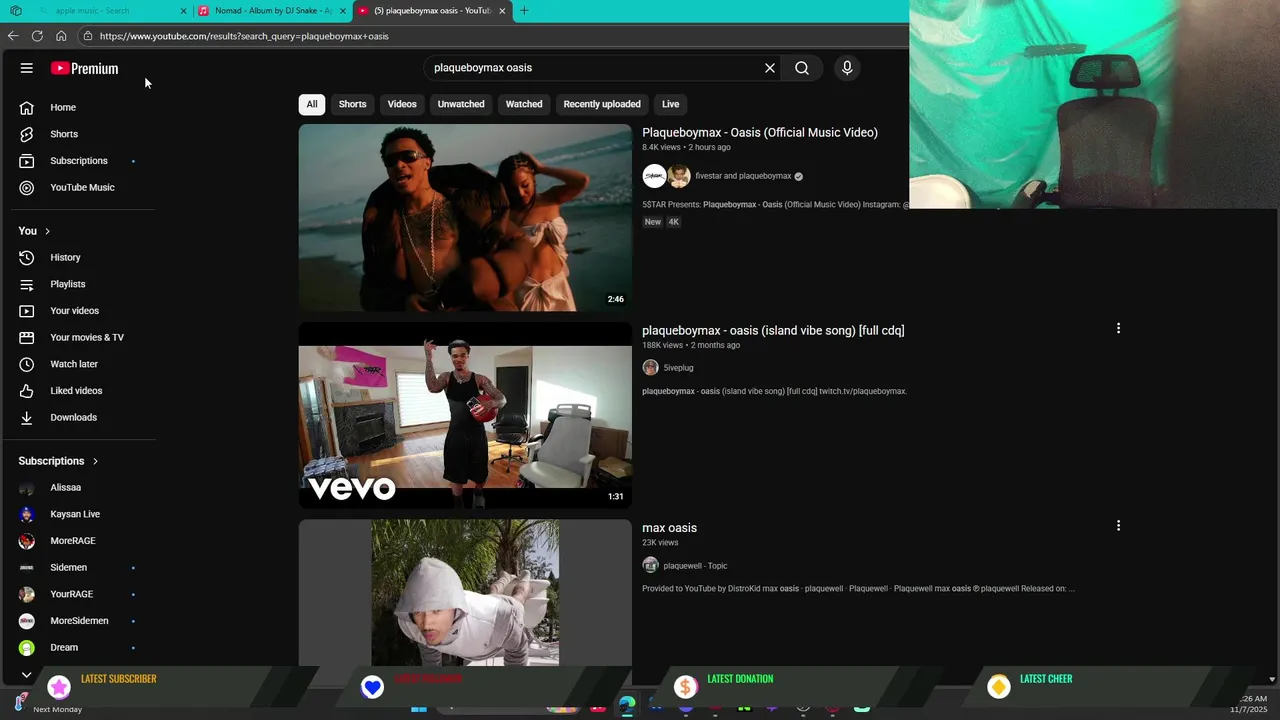Visit the 5iveplug channel
Image resolution: width=1280 pixels, height=720 pixels.
tap(678, 368)
